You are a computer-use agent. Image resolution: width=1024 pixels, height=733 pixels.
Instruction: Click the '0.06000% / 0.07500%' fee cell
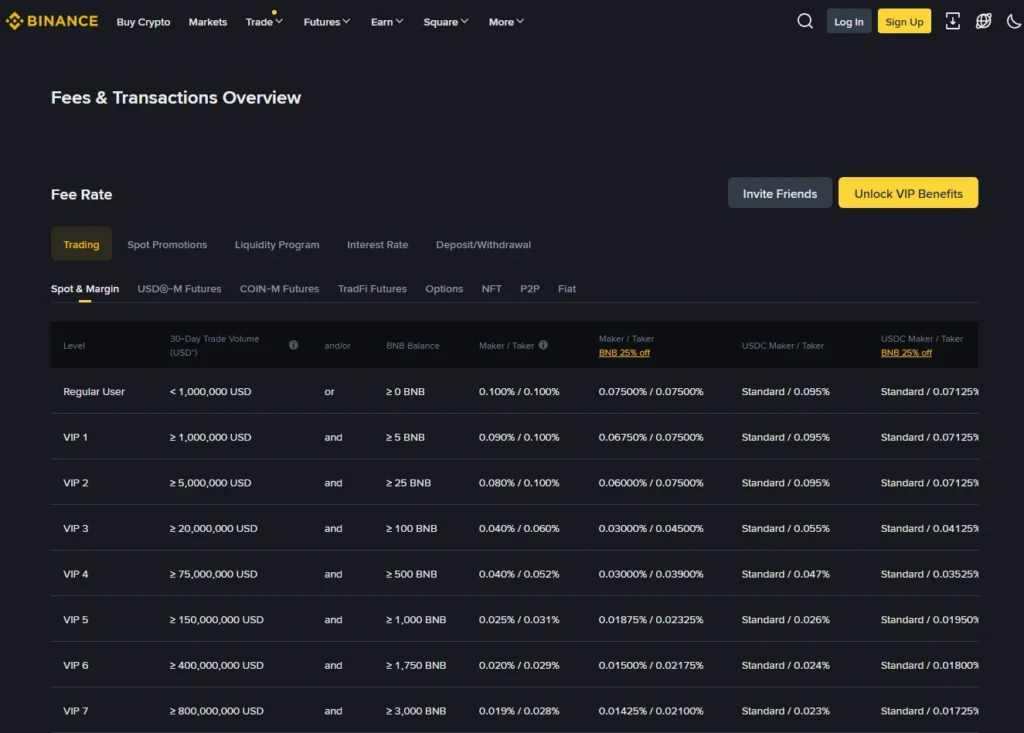click(x=651, y=483)
